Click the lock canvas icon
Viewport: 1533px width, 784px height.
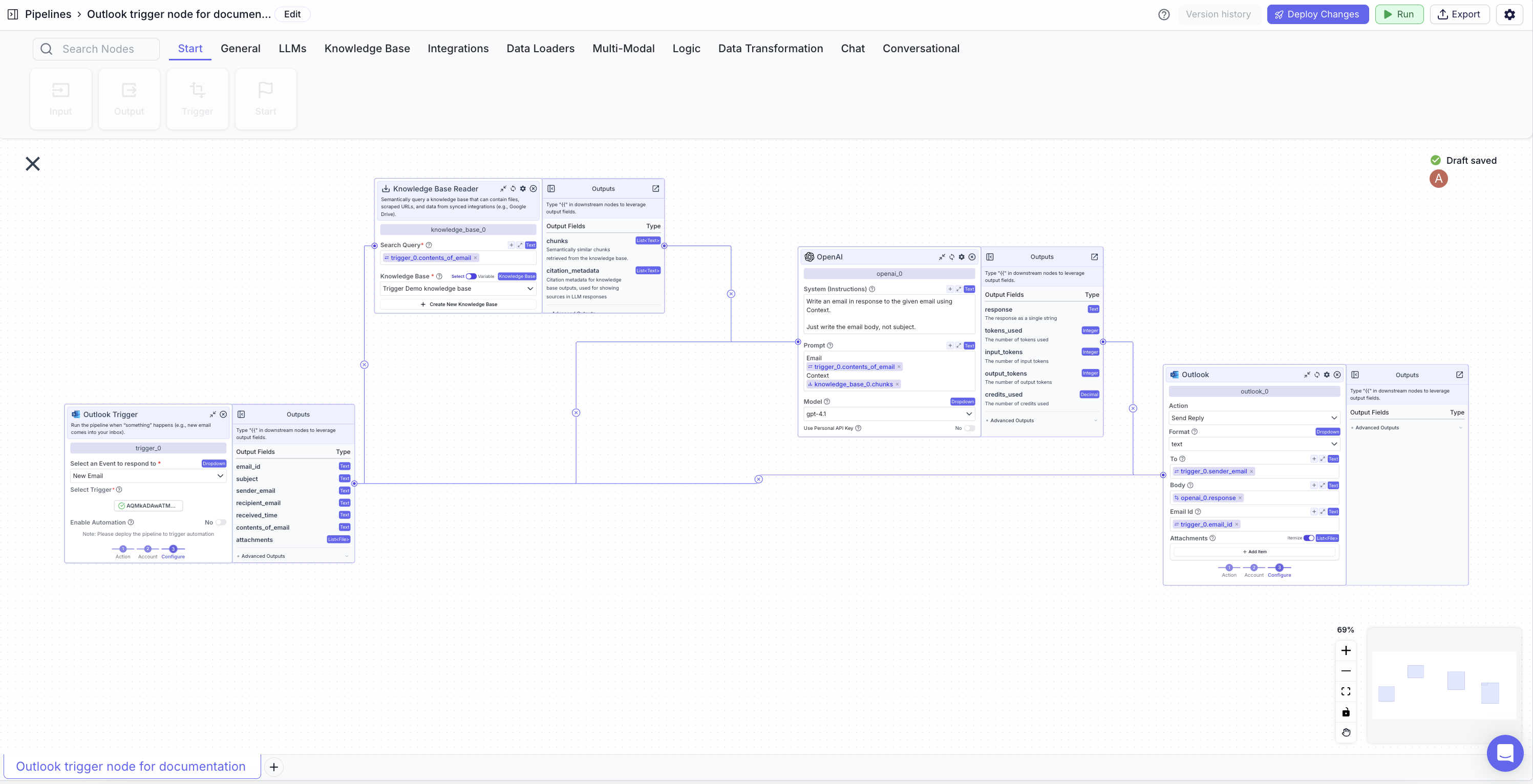(x=1346, y=712)
